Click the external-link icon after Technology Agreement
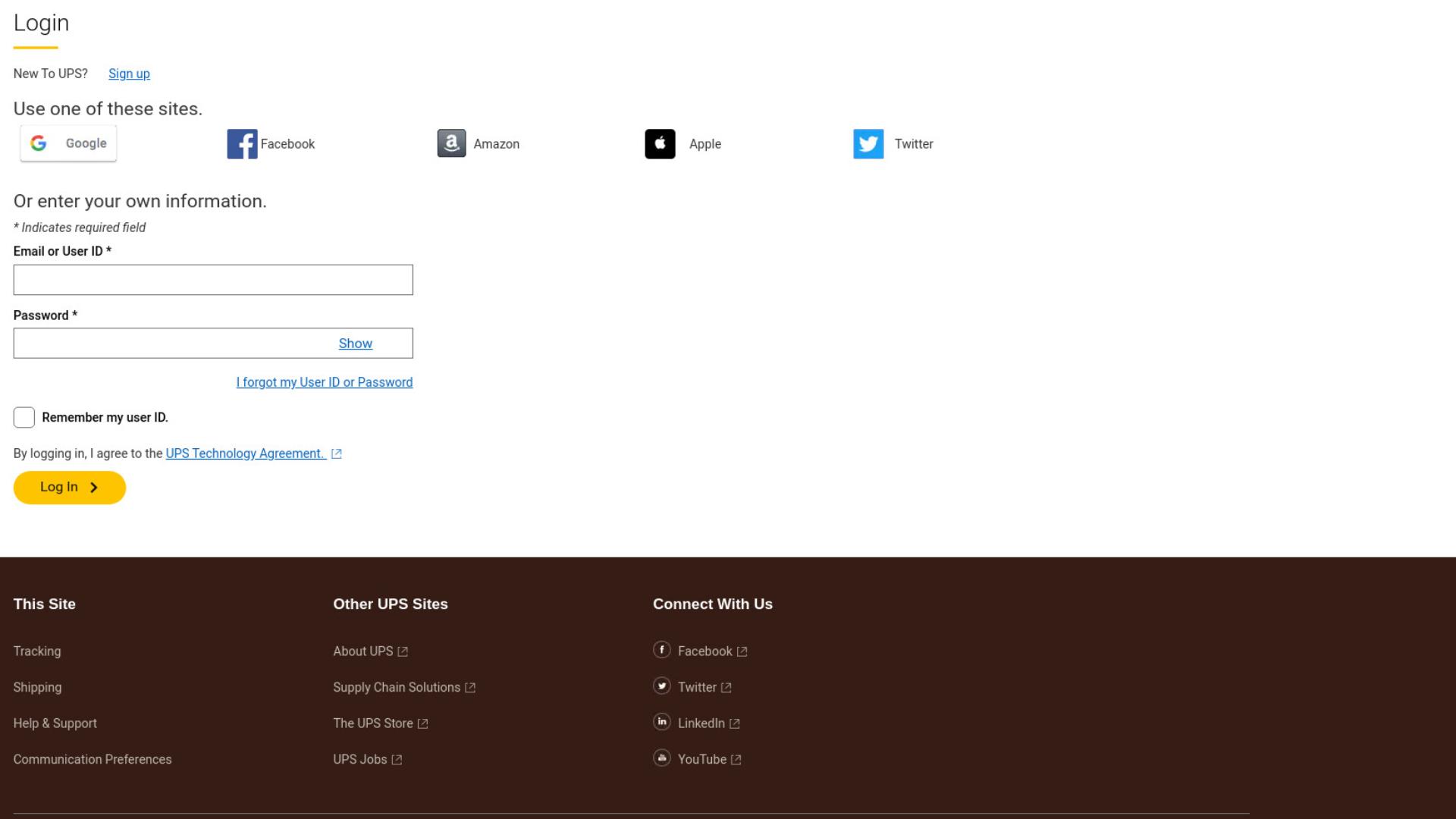 click(337, 453)
